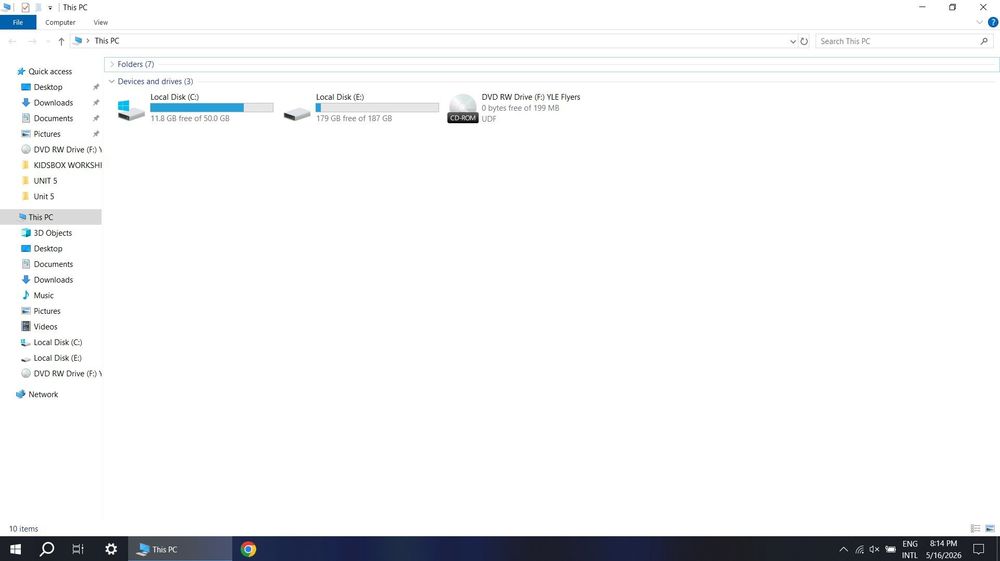The width and height of the screenshot is (1000, 561).
Task: Click the 3D Objects cube icon
Action: (x=26, y=233)
